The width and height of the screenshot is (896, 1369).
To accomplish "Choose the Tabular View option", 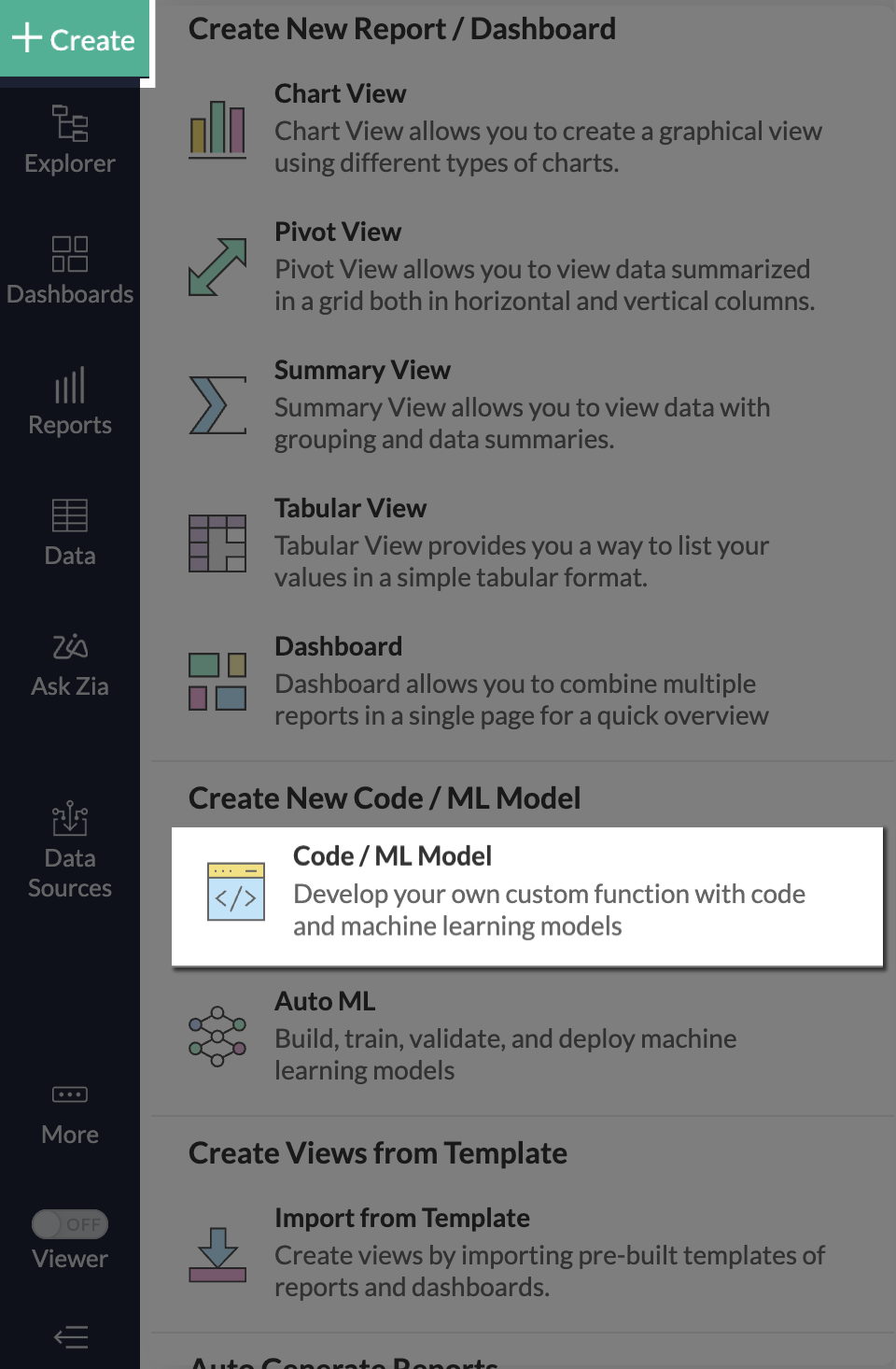I will (350, 508).
